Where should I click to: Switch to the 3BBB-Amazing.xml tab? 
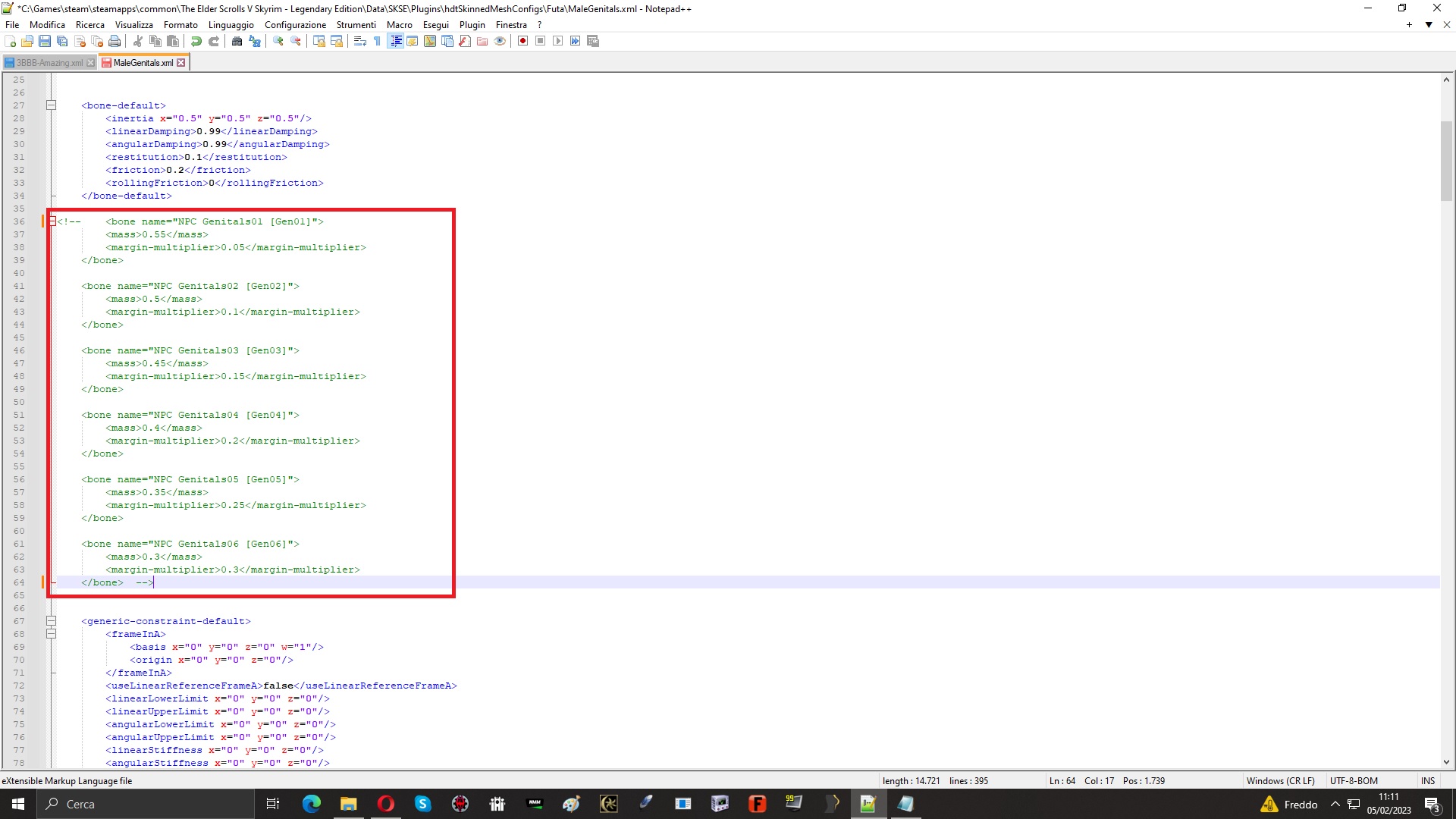click(49, 63)
